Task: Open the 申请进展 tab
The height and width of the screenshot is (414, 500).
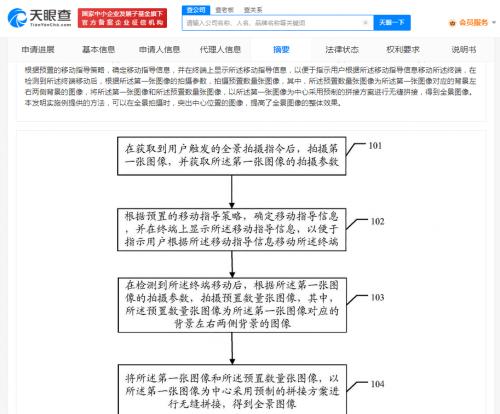Action: click(x=38, y=50)
